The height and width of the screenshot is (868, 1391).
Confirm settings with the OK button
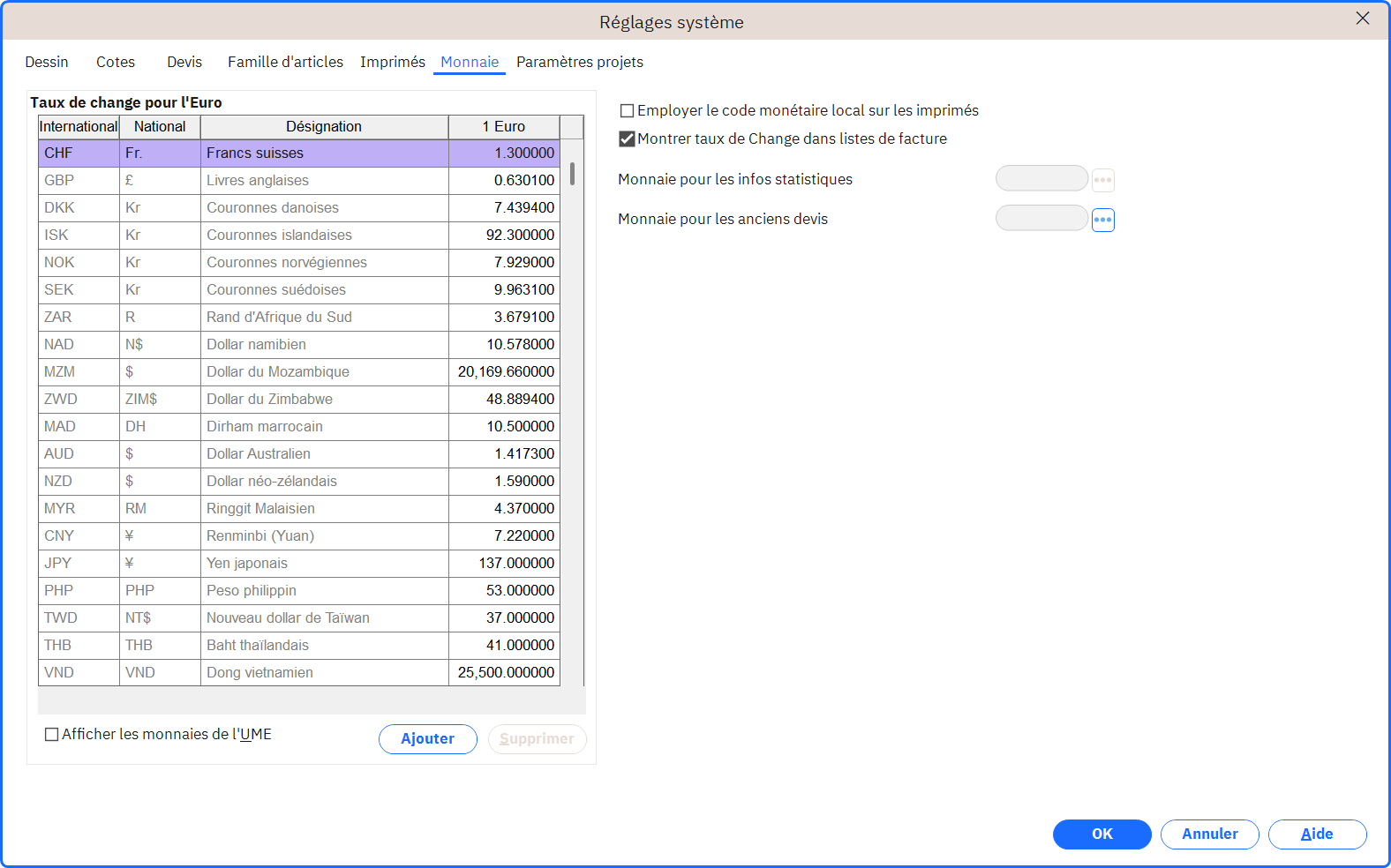[1102, 834]
